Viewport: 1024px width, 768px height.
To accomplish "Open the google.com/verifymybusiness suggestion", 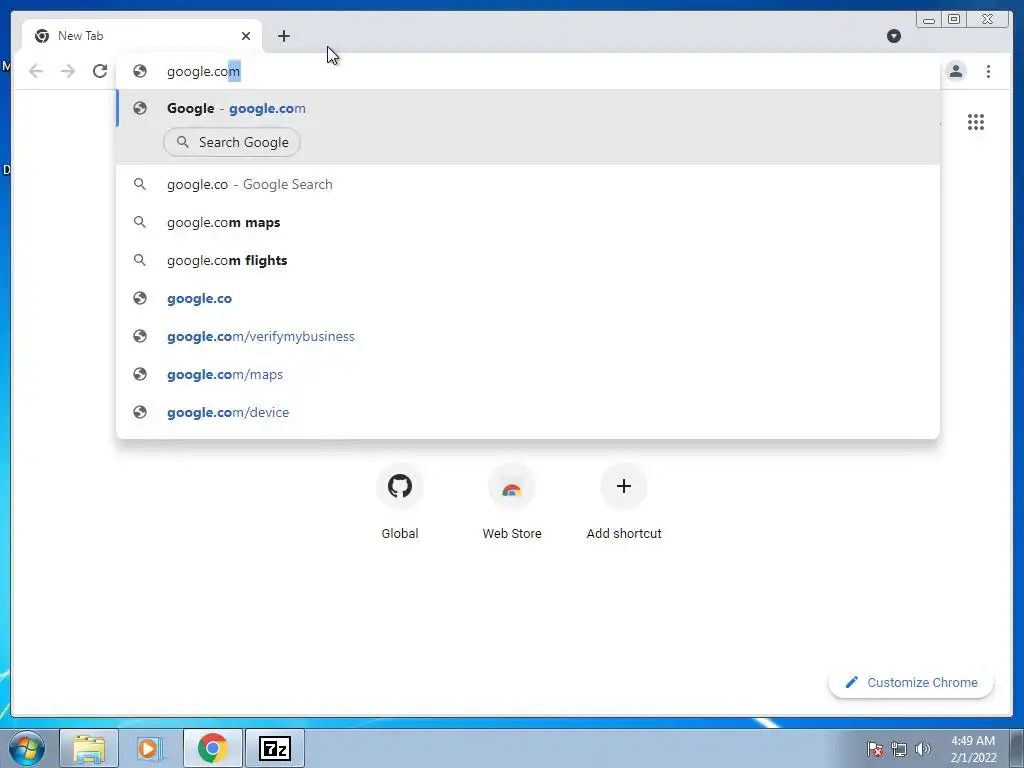I will point(528,336).
